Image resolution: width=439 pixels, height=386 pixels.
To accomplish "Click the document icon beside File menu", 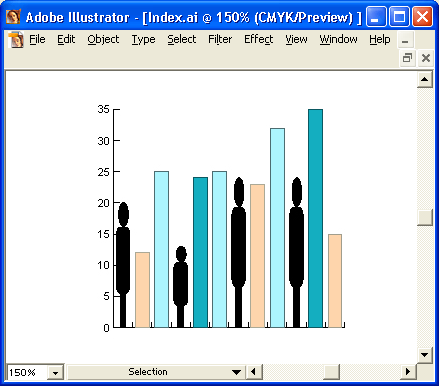I will pyautogui.click(x=16, y=40).
